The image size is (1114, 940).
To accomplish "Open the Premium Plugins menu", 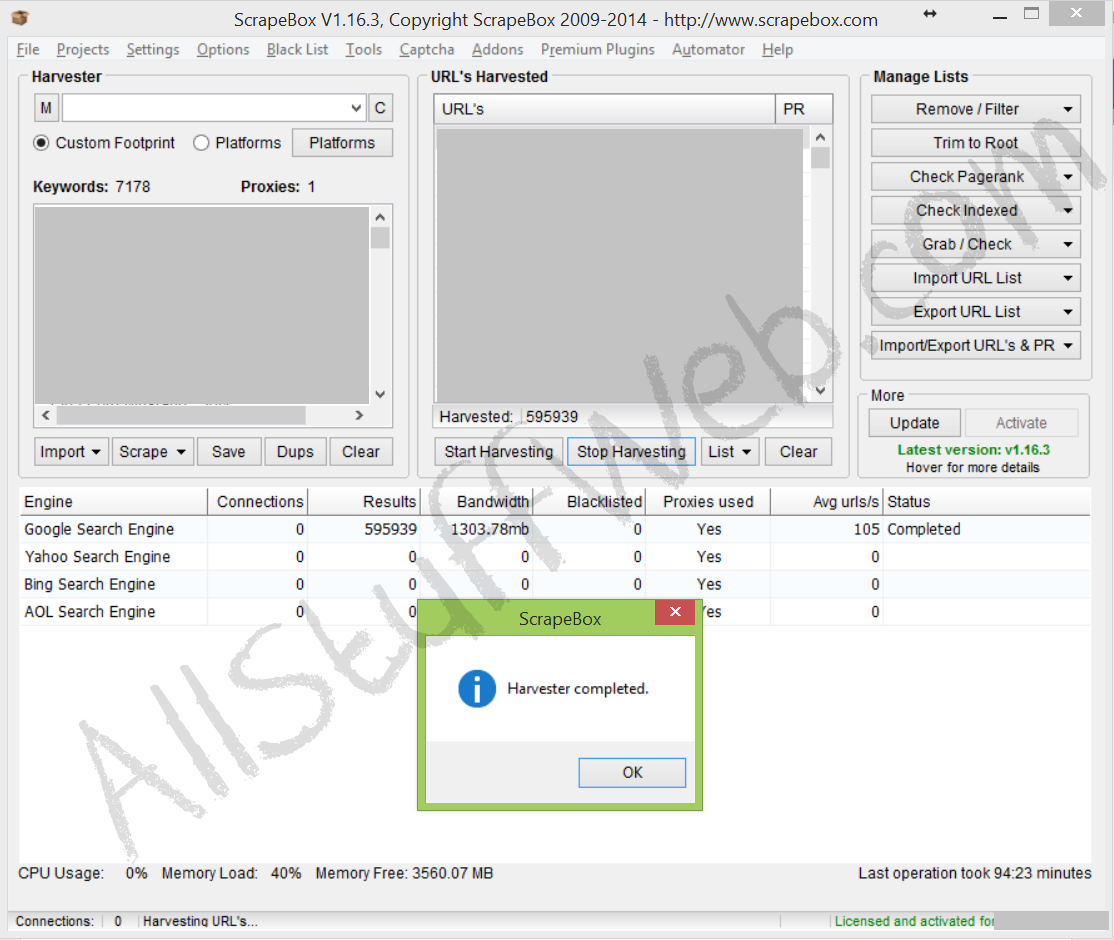I will [597, 50].
